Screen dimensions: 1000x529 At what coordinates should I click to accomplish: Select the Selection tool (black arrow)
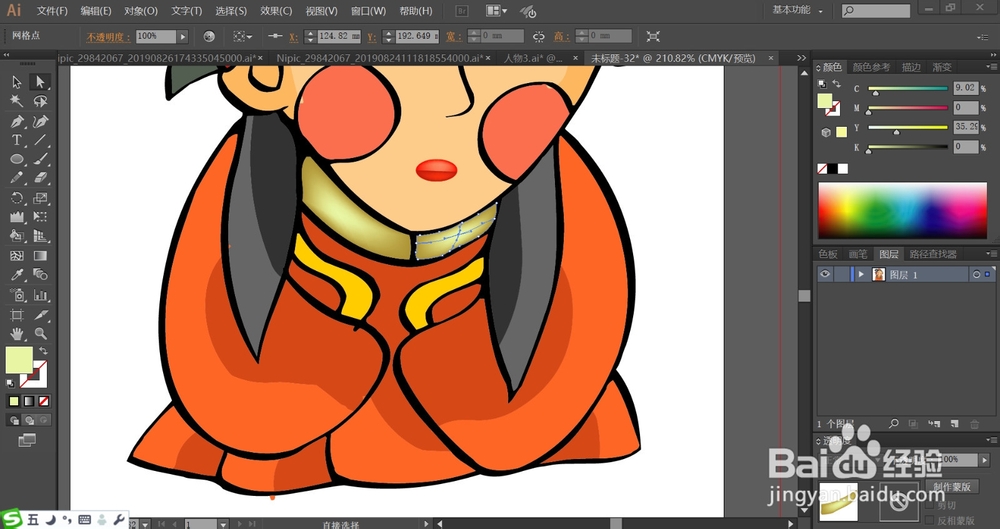[17, 82]
